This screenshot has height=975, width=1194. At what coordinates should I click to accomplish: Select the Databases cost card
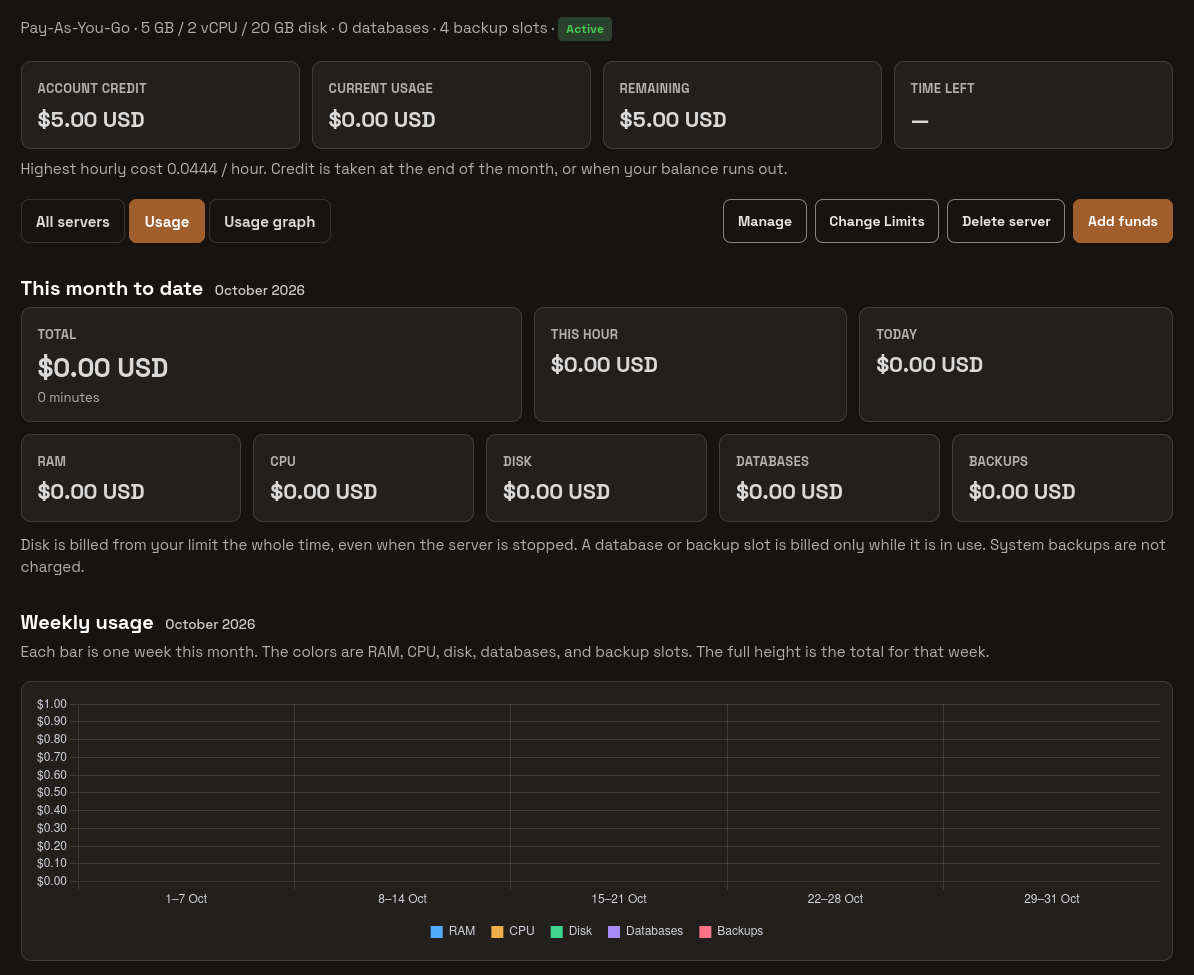pos(829,478)
